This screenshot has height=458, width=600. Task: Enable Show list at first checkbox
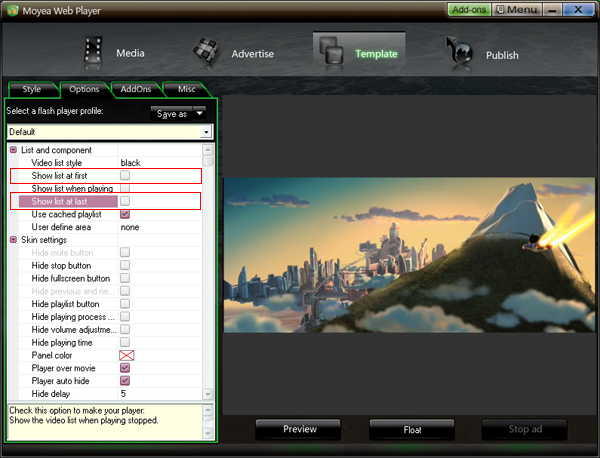click(x=125, y=176)
